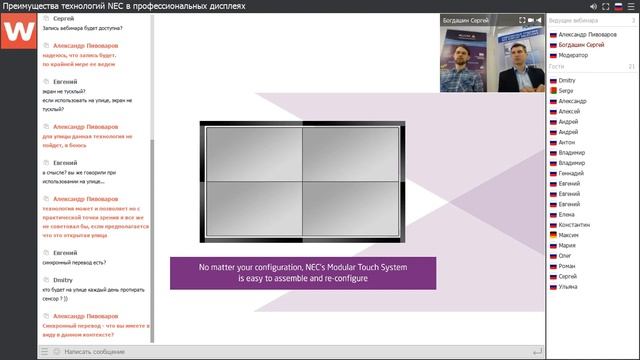Select guest Роман in participants list

pyautogui.click(x=567, y=266)
